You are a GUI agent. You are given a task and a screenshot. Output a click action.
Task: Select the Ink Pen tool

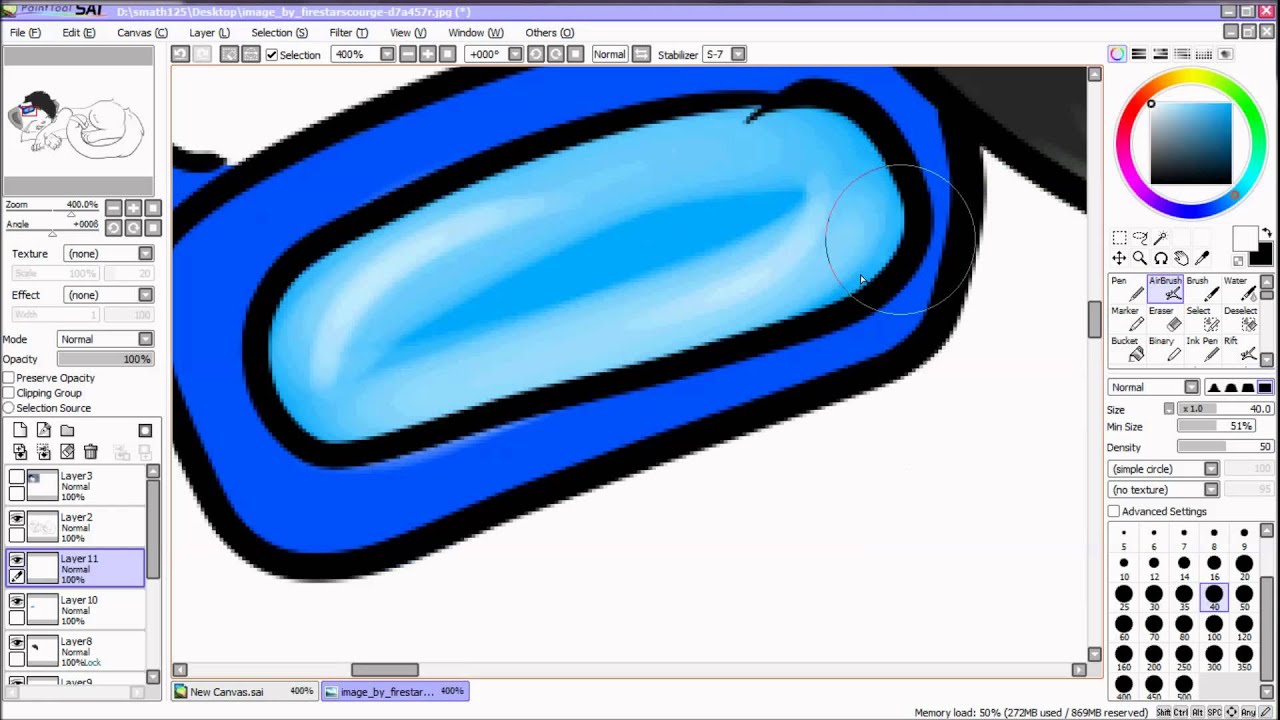pos(1203,349)
